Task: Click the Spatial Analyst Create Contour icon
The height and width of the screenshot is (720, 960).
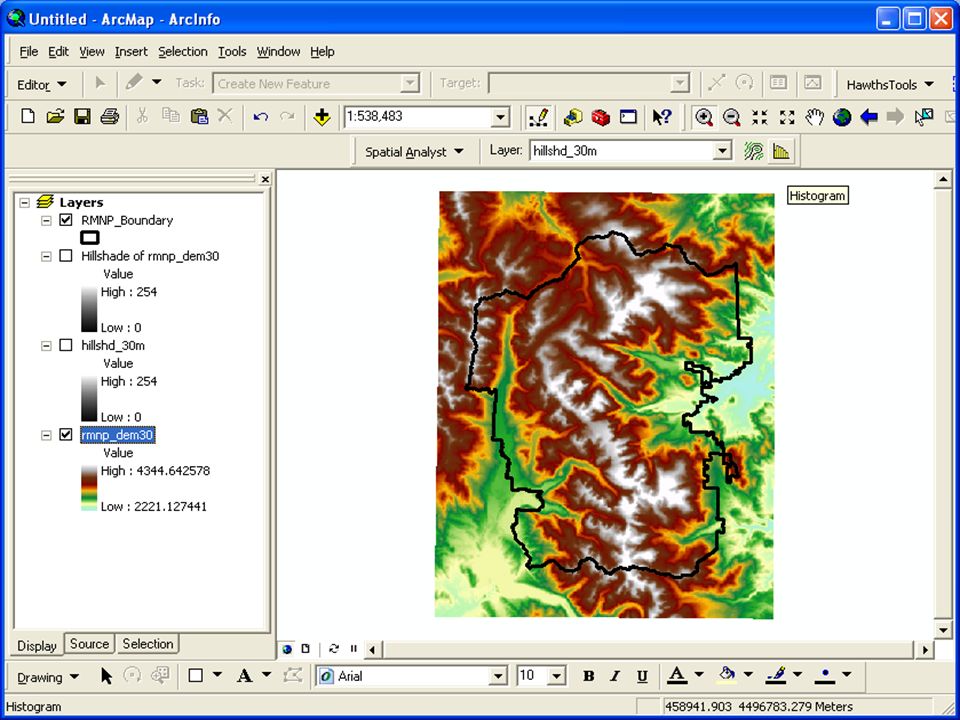Action: point(754,151)
